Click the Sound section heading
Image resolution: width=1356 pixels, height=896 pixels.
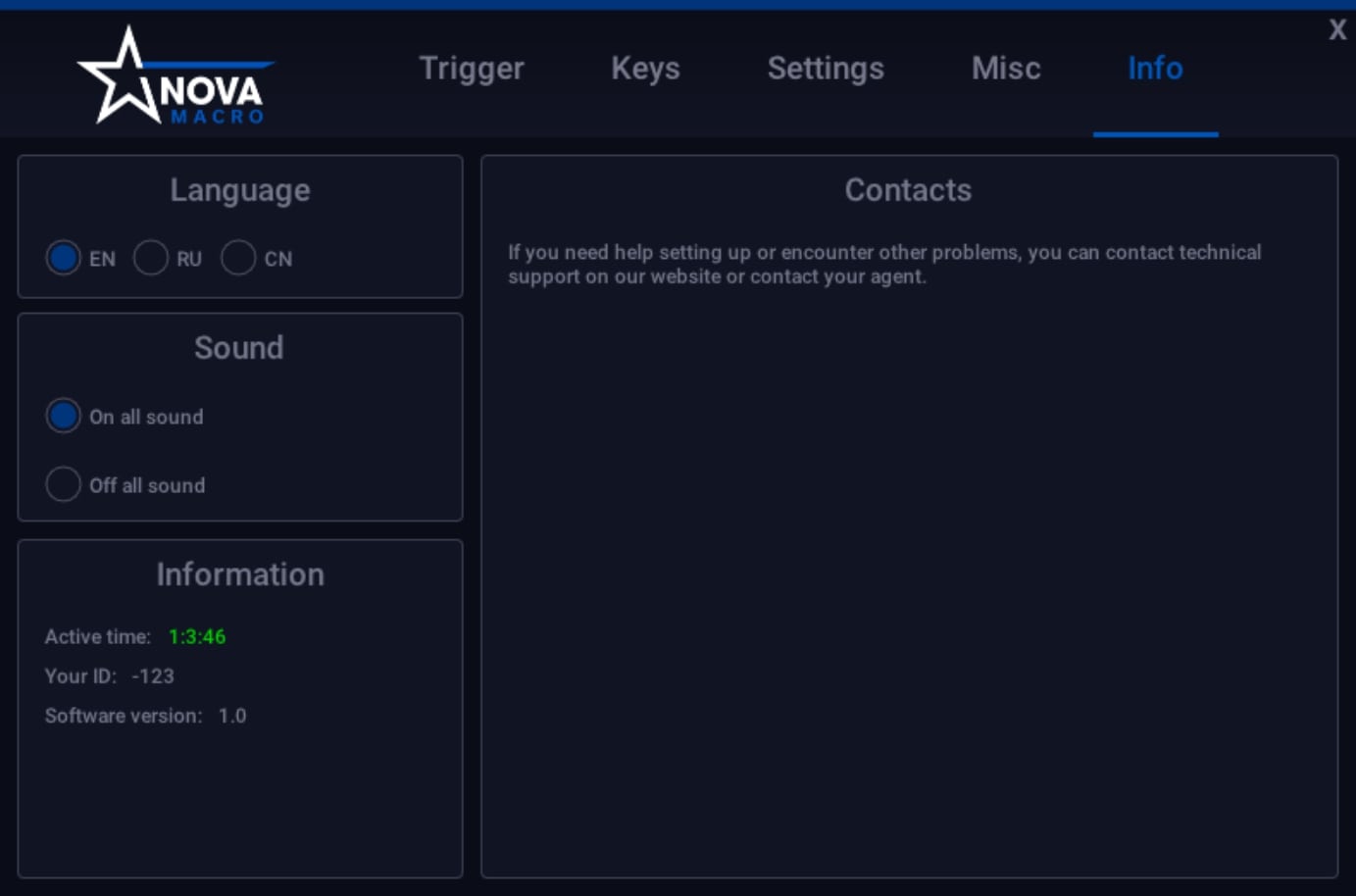point(239,348)
